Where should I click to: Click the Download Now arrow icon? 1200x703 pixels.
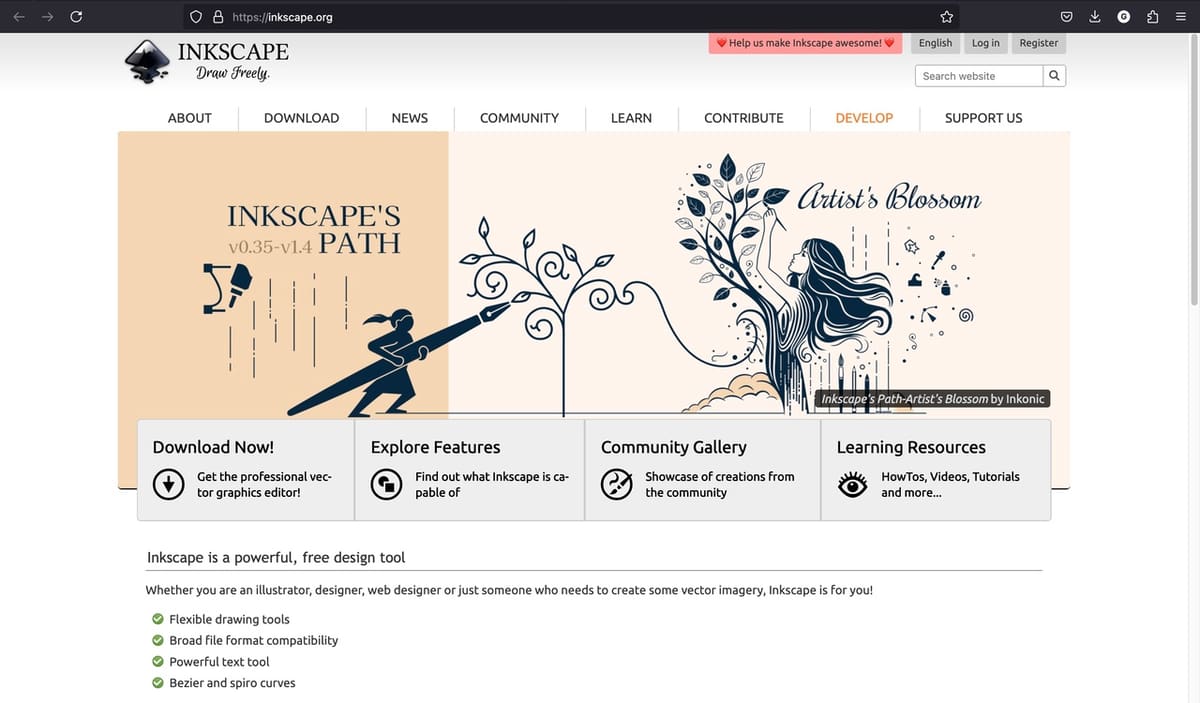tap(169, 485)
